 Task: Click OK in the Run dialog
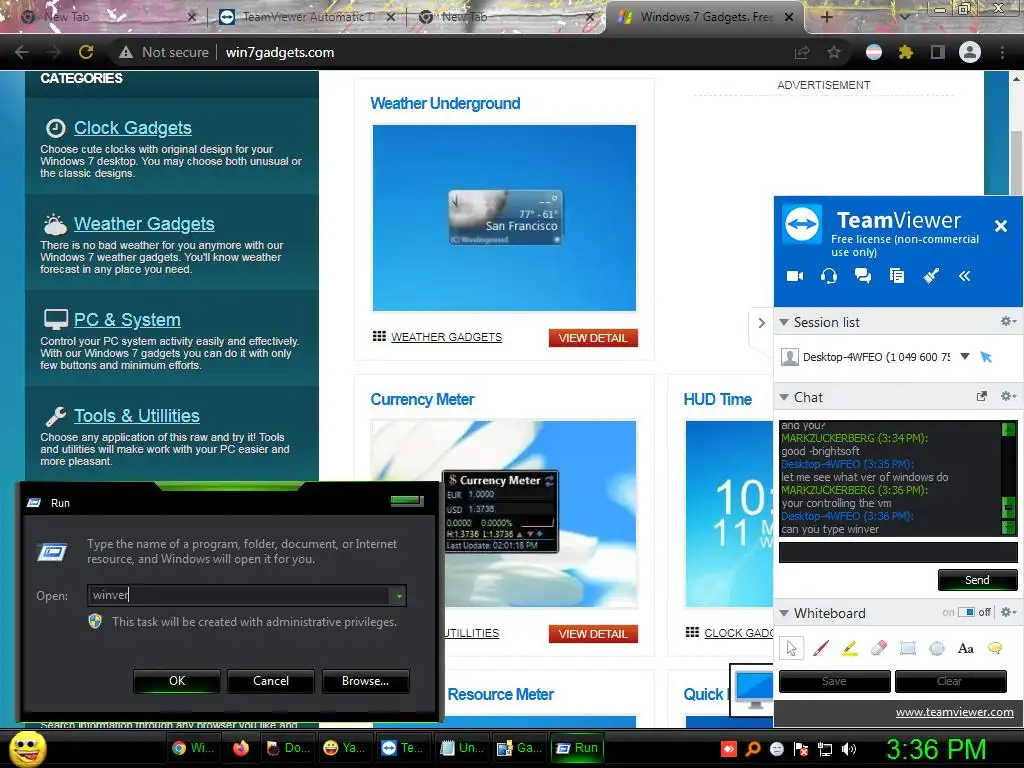[x=177, y=680]
